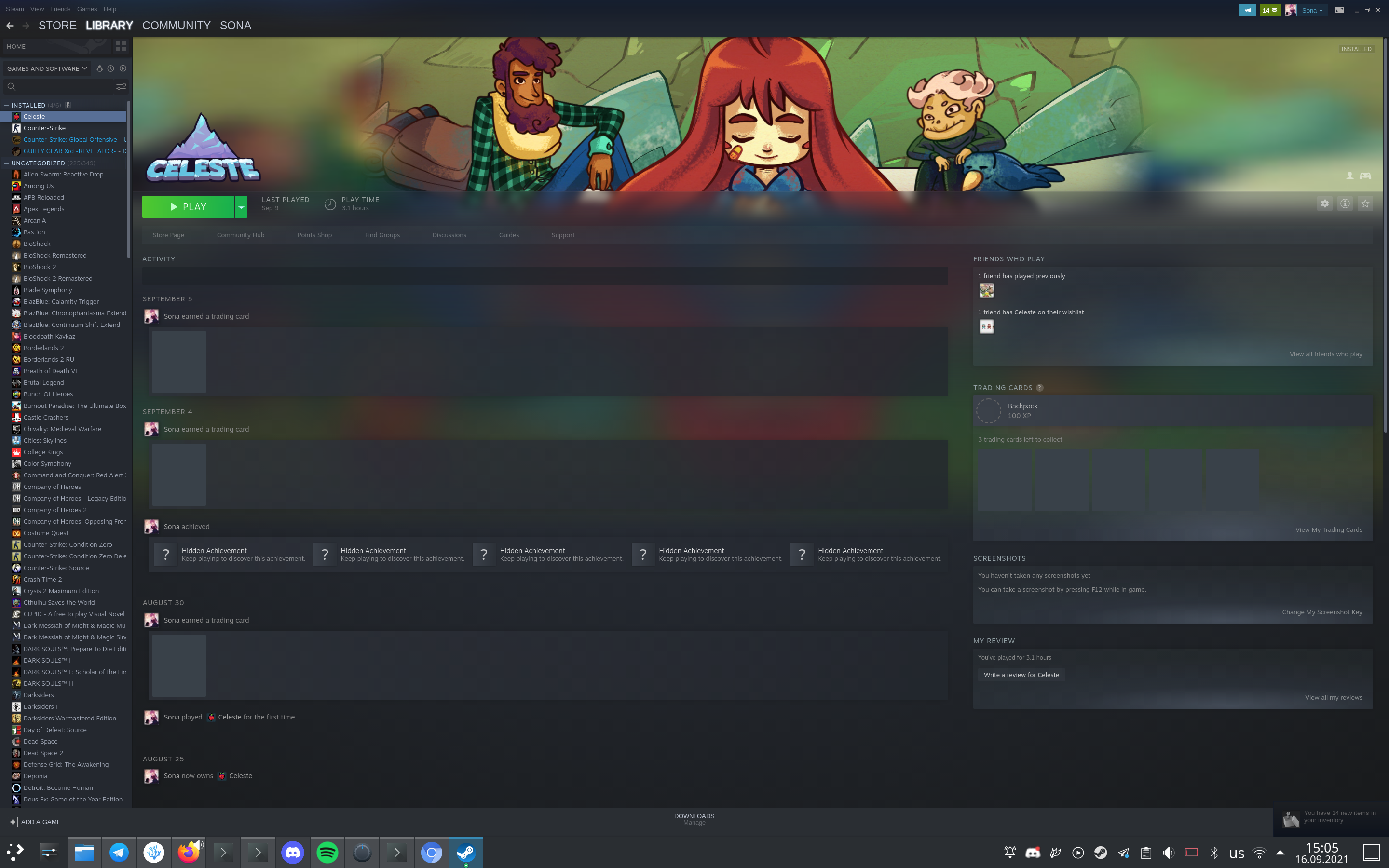1389x868 pixels.
Task: Open the Community Hub link
Action: 241,235
